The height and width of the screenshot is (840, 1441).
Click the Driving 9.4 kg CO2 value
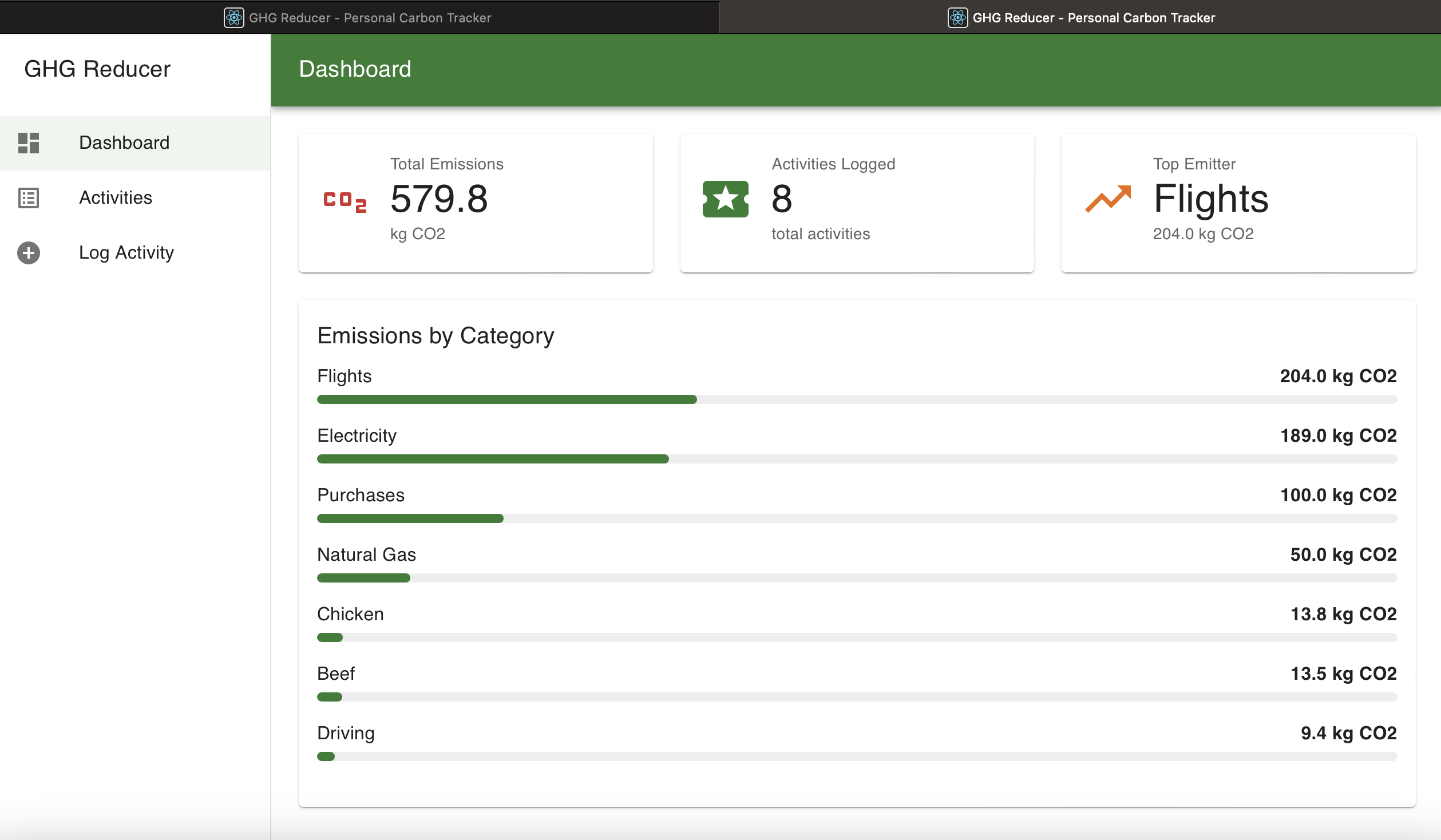click(x=1348, y=733)
